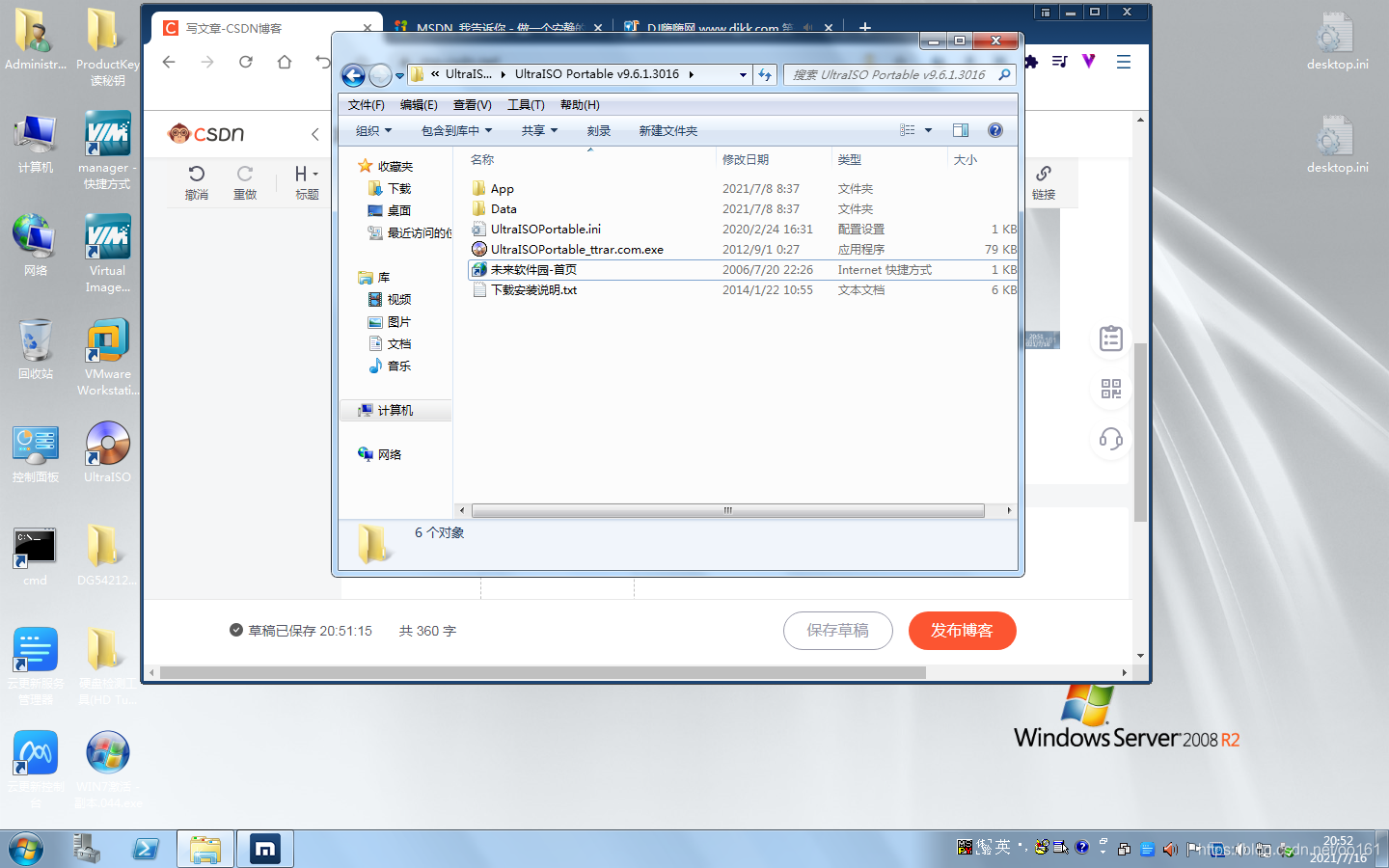Open recent pages dropdown beside forward arrow
1389x868 pixels.
[x=399, y=75]
